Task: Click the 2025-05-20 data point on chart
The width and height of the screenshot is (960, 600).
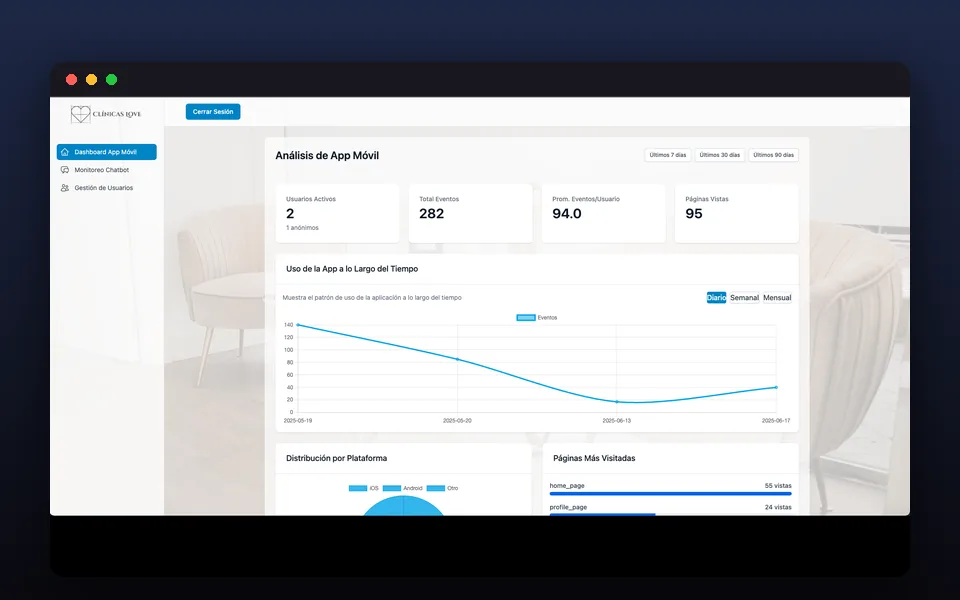Action: [457, 359]
